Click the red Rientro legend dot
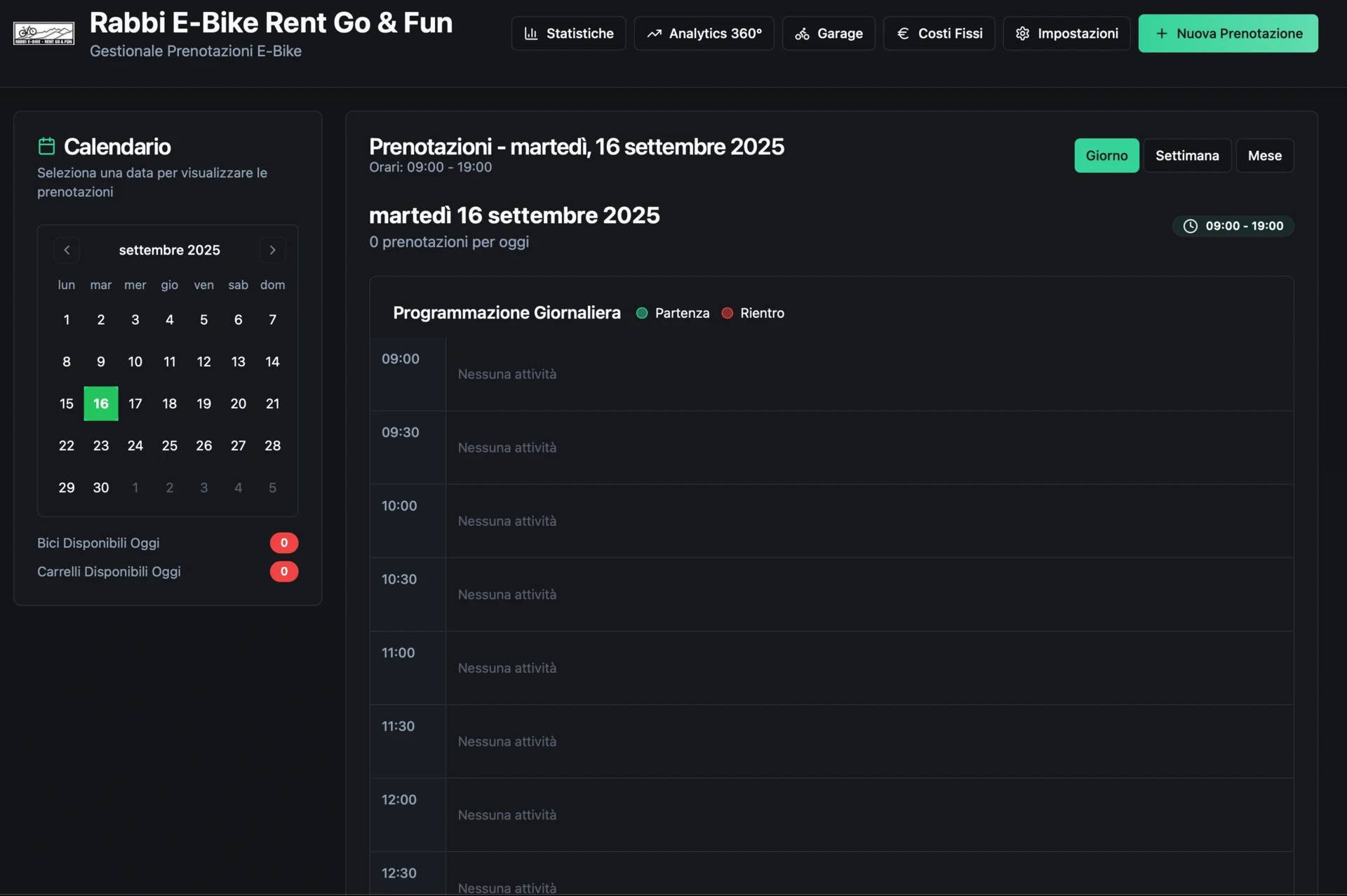Viewport: 1347px width, 896px height. [727, 313]
